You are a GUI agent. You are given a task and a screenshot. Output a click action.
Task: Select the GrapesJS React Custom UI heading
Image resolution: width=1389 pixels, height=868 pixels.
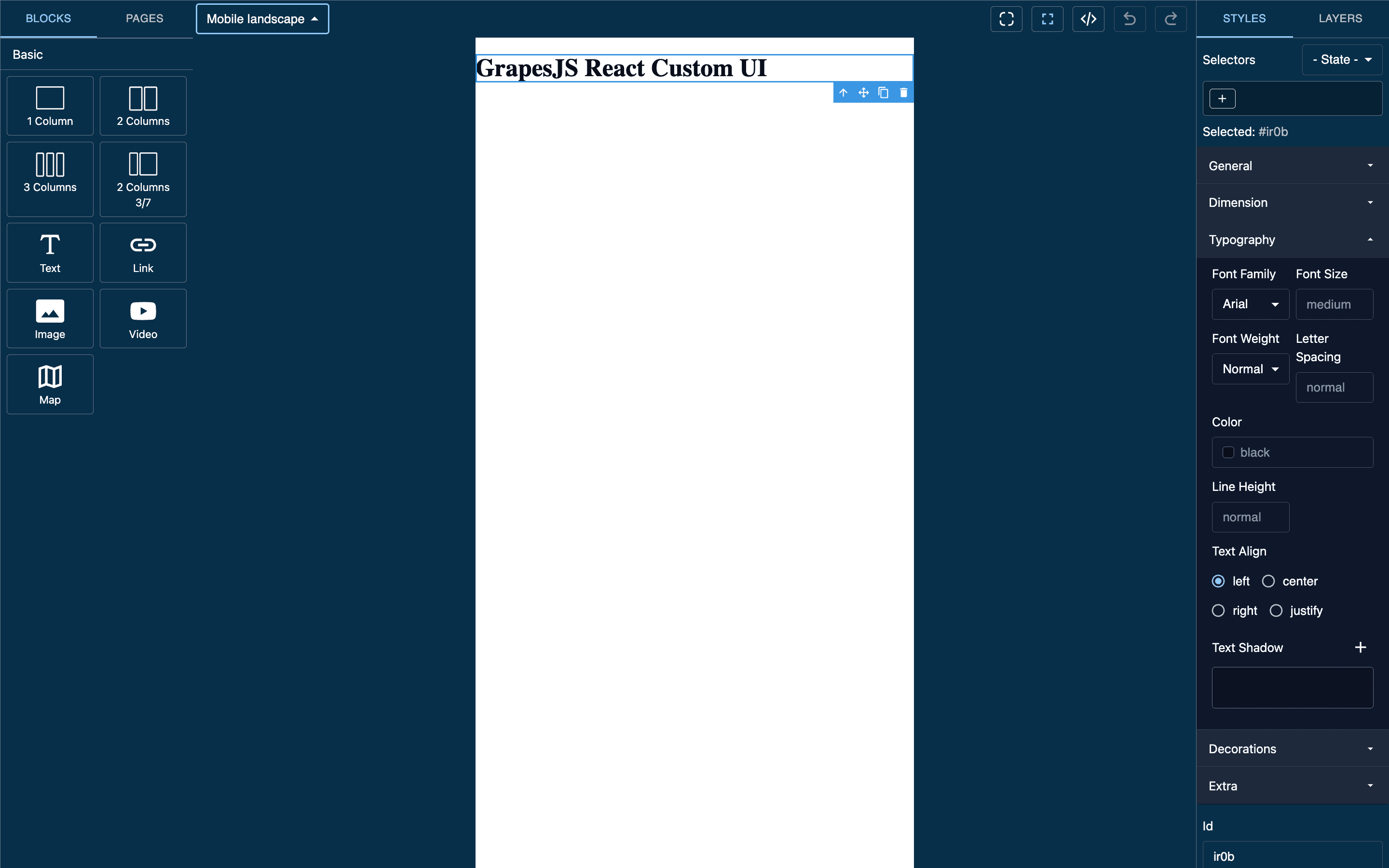tap(694, 68)
